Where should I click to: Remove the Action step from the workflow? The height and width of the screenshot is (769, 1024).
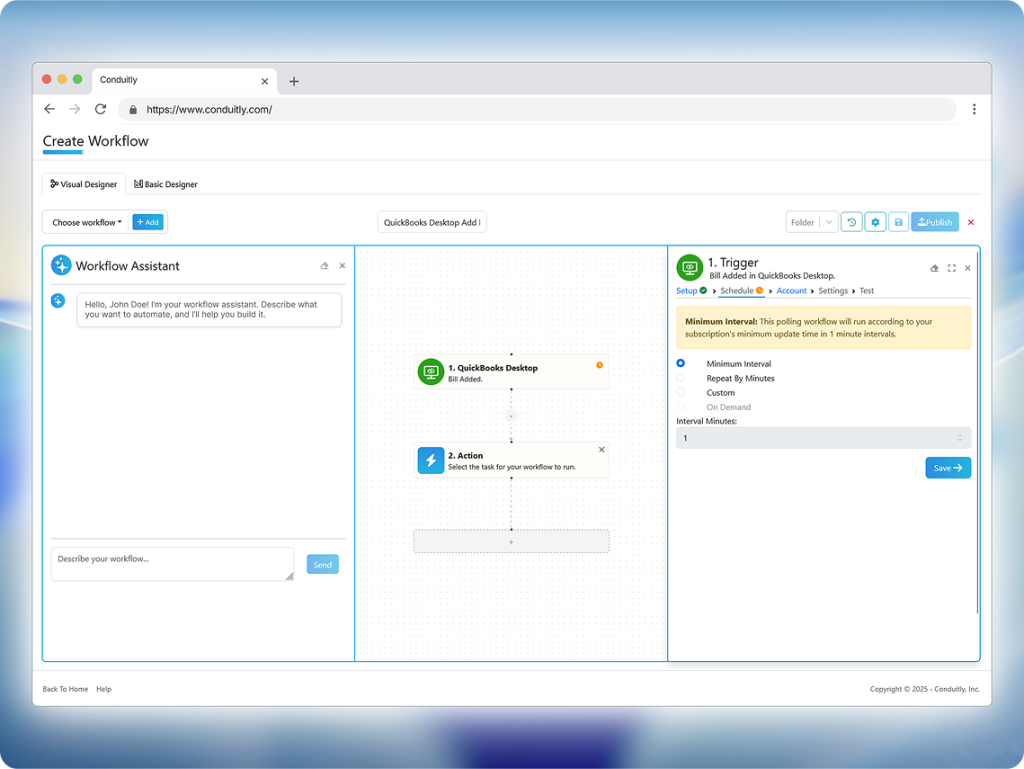coord(601,450)
